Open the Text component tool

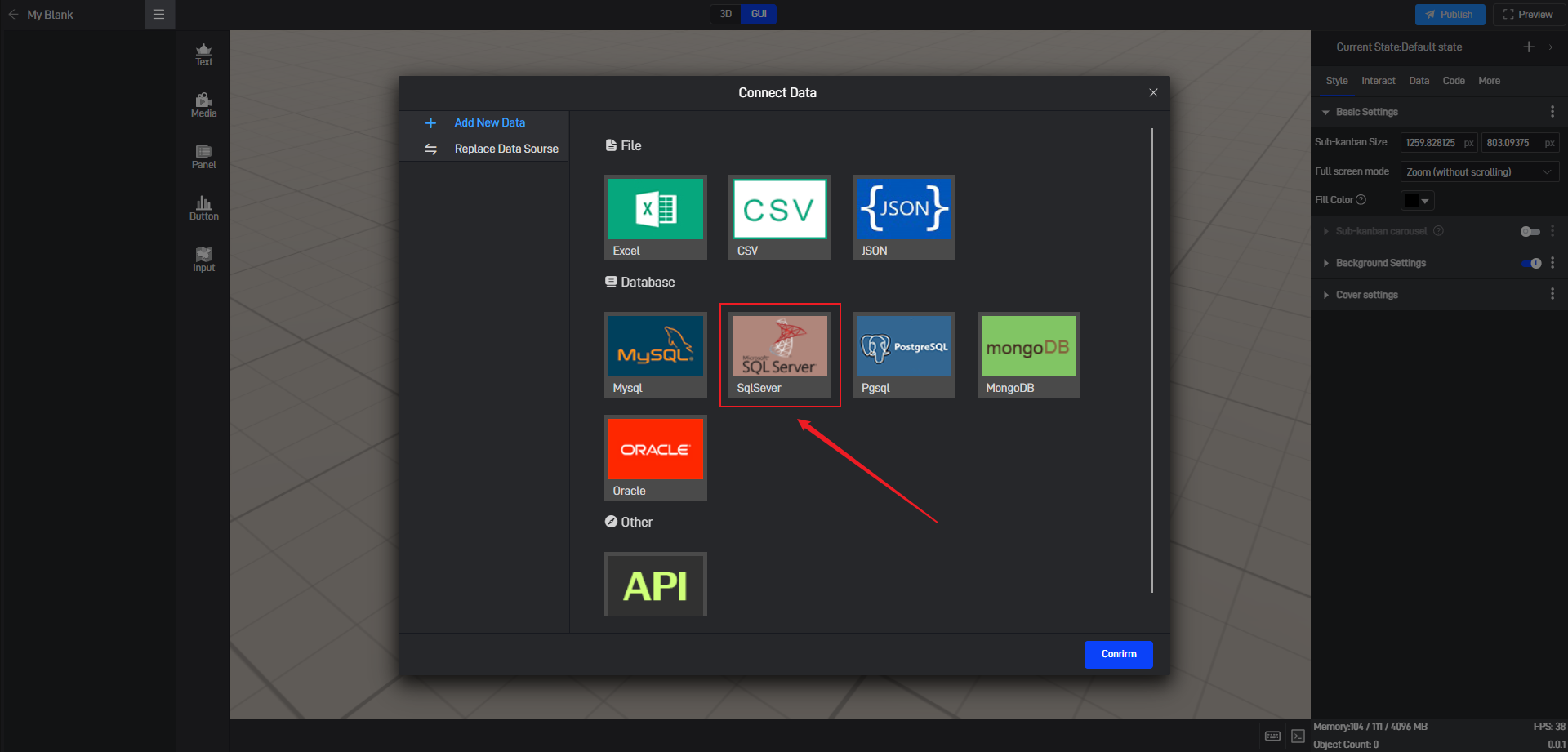point(203,55)
